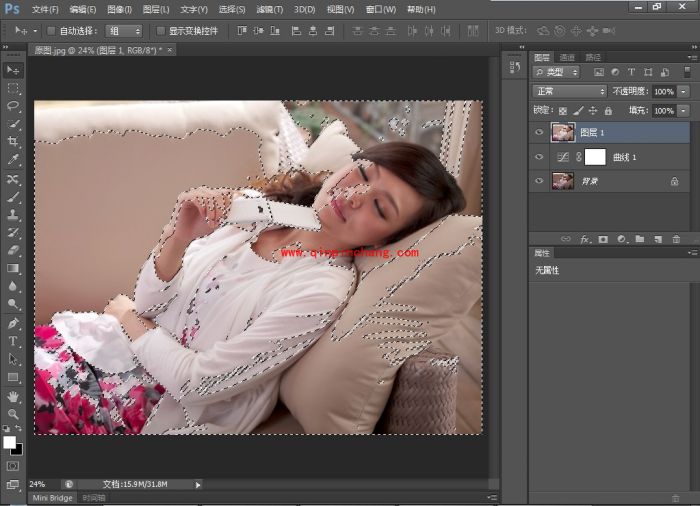
Task: Activate the Hand tool
Action: tap(13, 396)
